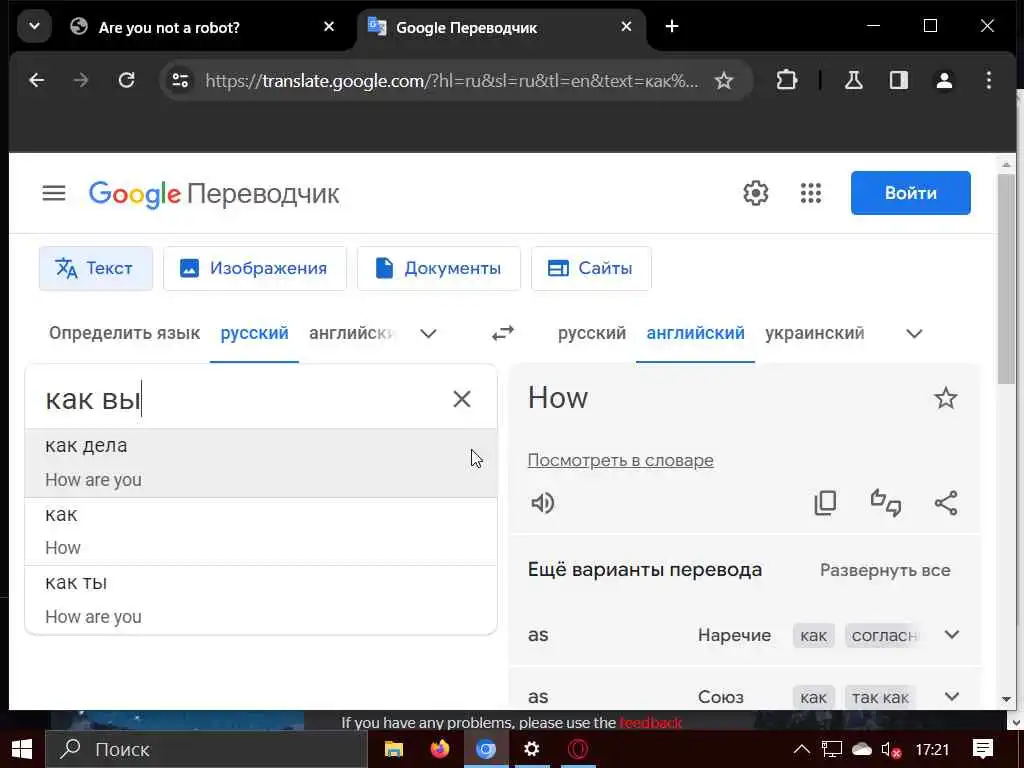Pick the 'как дела' suggestion
The height and width of the screenshot is (768, 1024).
coord(261,463)
